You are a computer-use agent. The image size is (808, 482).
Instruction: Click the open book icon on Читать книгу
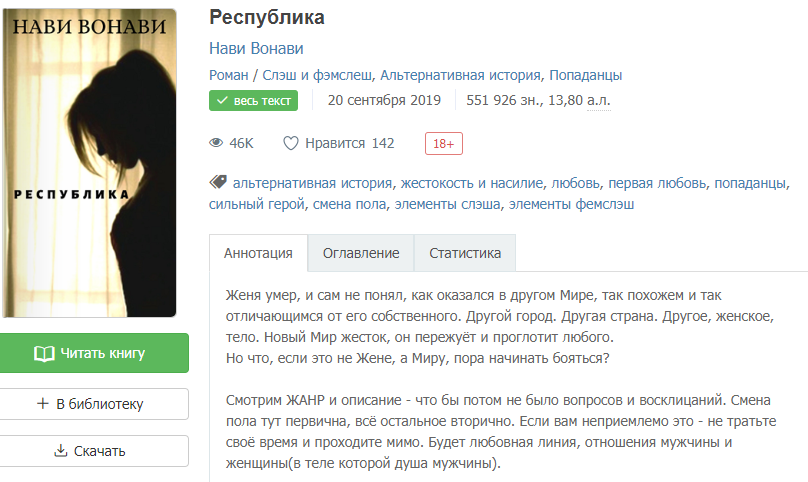(x=44, y=354)
